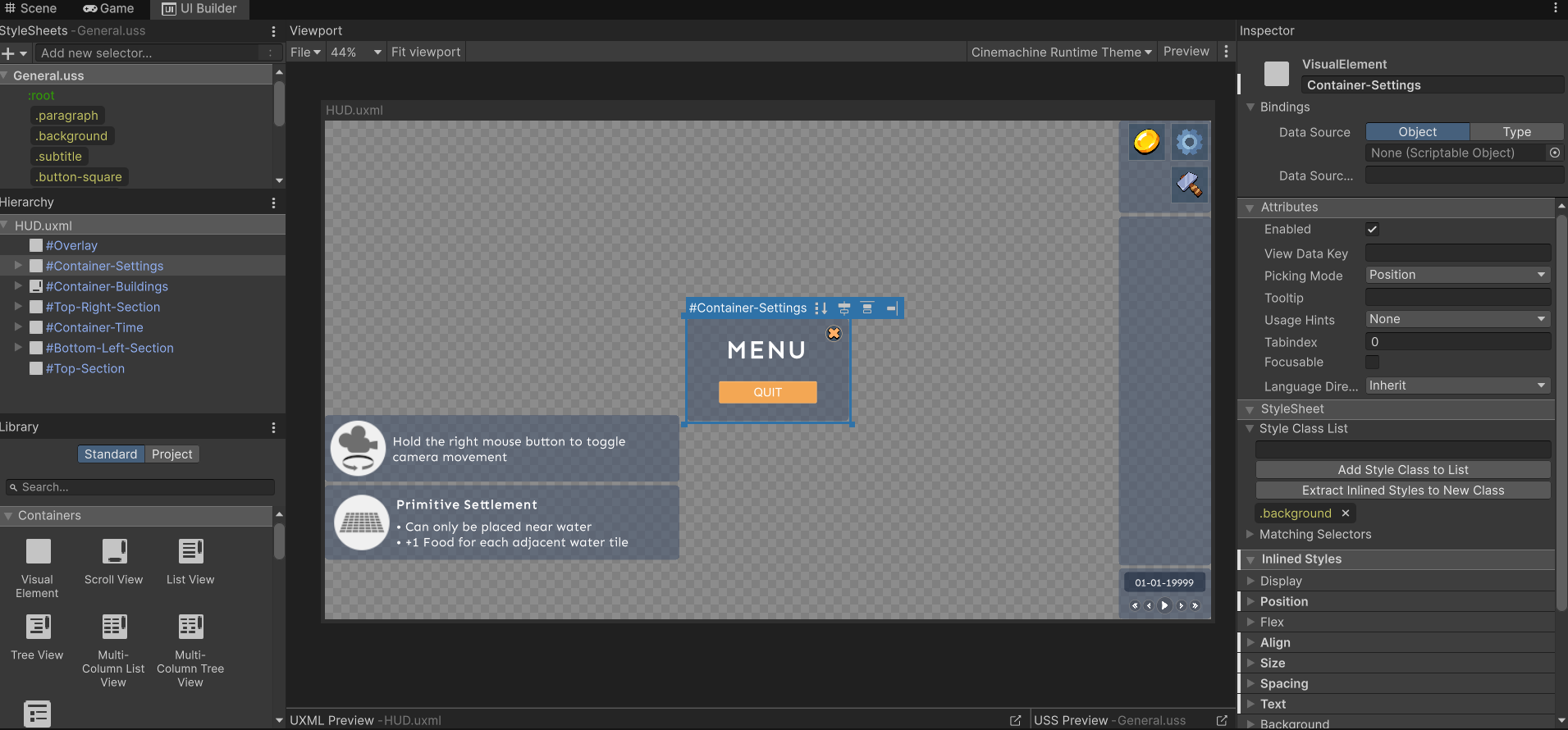Click the Primitive Settlement round icon
Viewport: 1568px width, 730px height.
point(361,522)
